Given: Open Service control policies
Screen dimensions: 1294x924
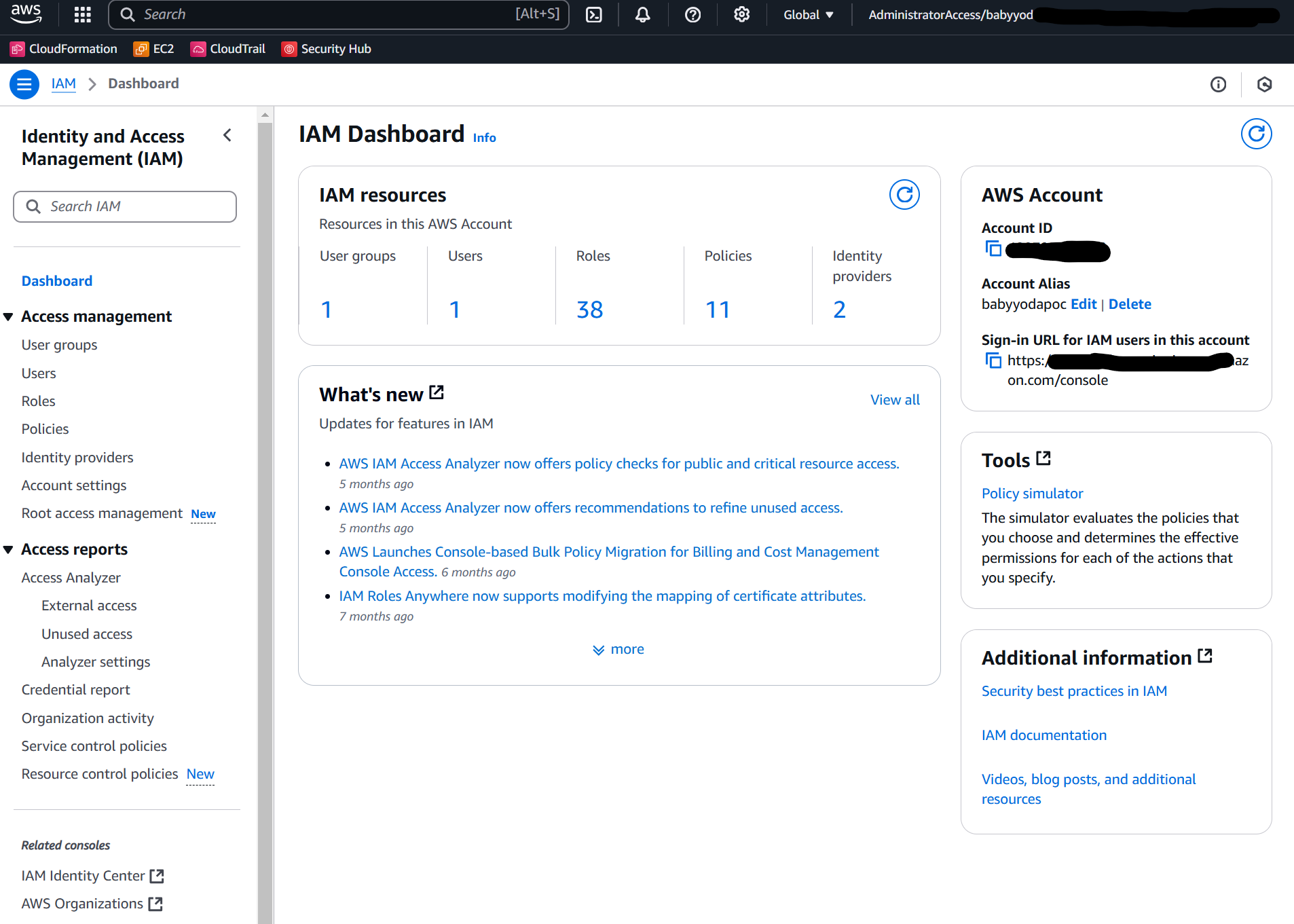Looking at the screenshot, I should (x=94, y=746).
